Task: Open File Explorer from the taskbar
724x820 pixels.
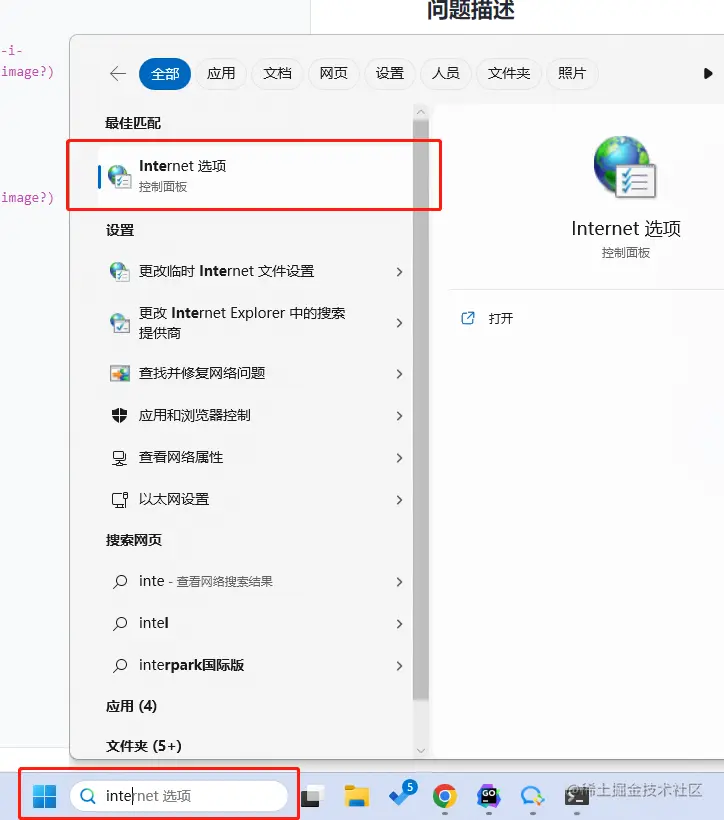Action: point(357,796)
